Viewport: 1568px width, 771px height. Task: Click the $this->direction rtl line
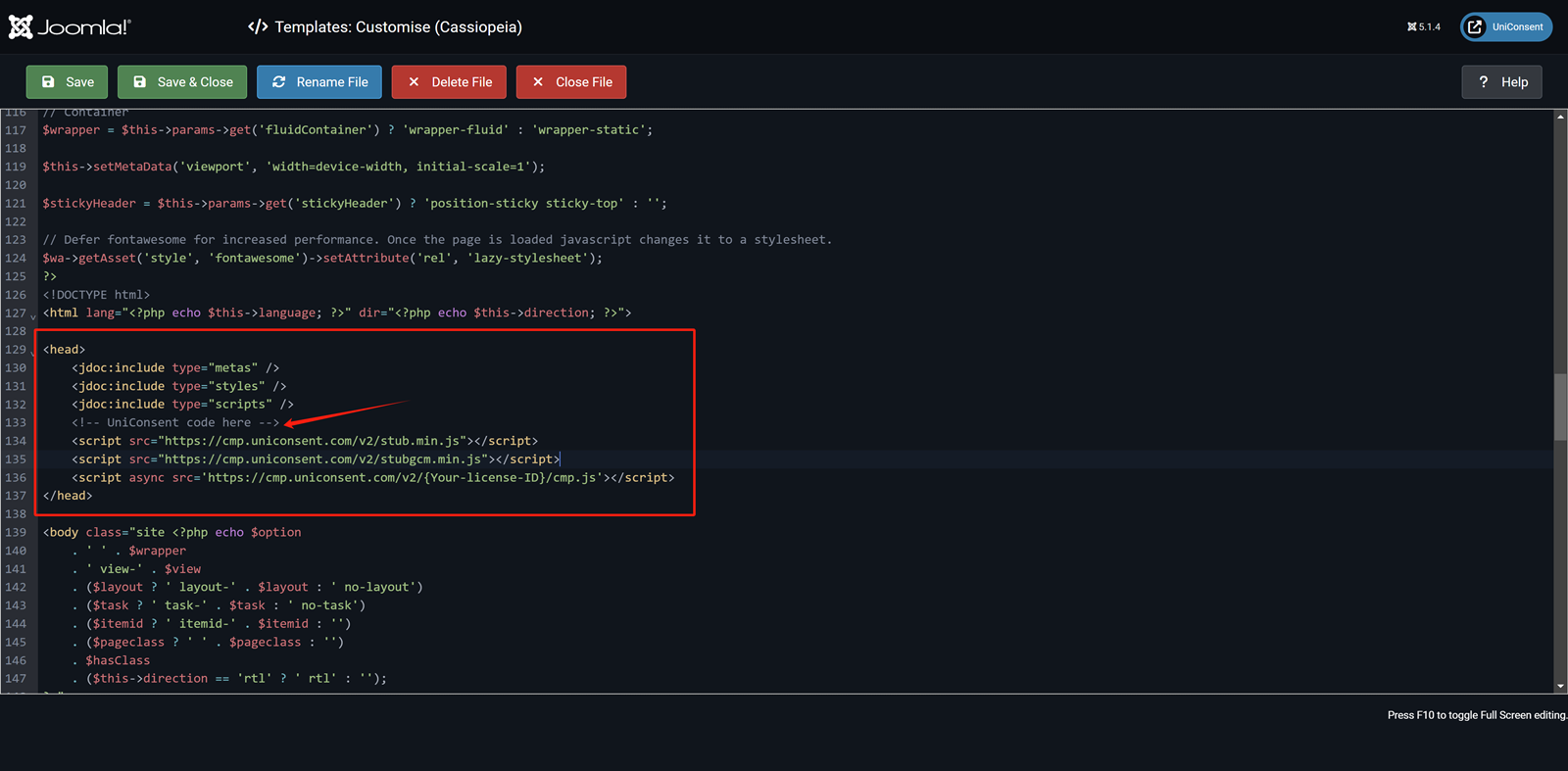[x=229, y=679]
